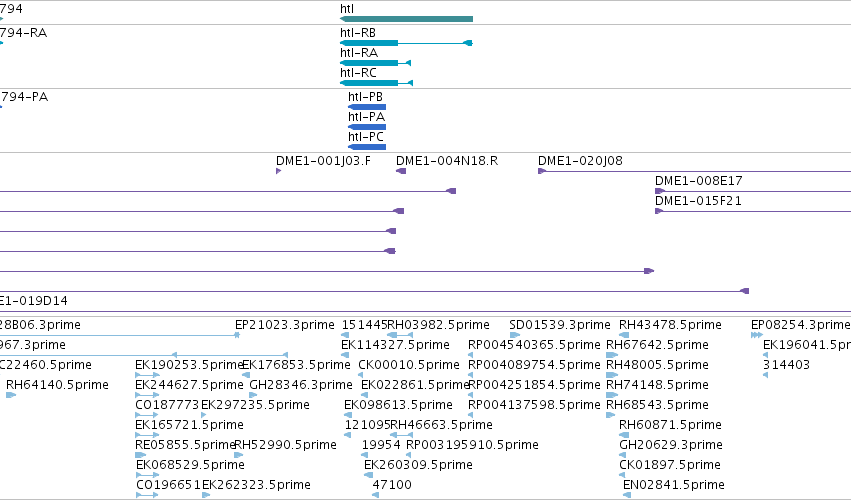Image resolution: width=851 pixels, height=500 pixels.
Task: Select the RP004540365.5prime label
Action: tap(534, 345)
